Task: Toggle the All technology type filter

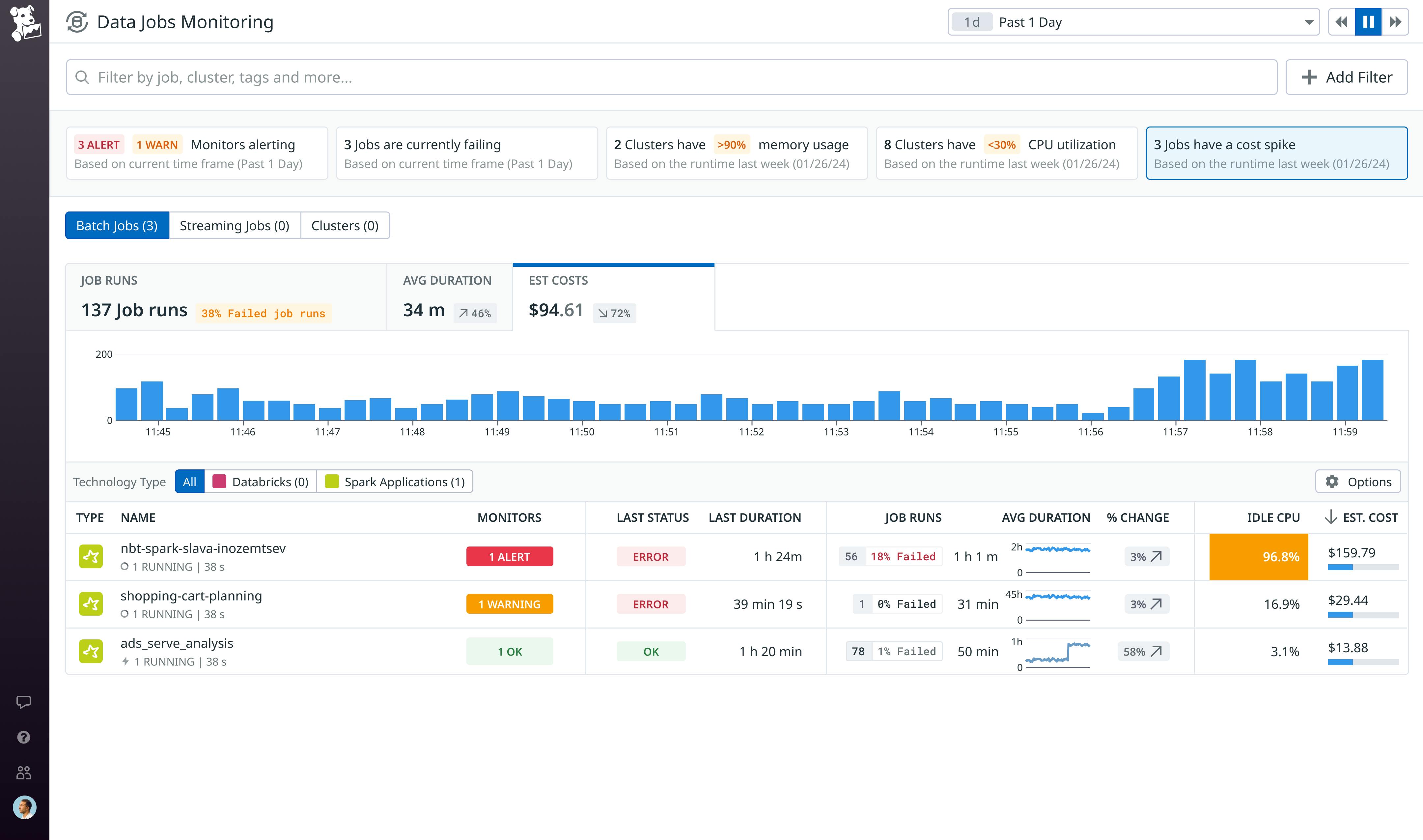Action: point(190,482)
